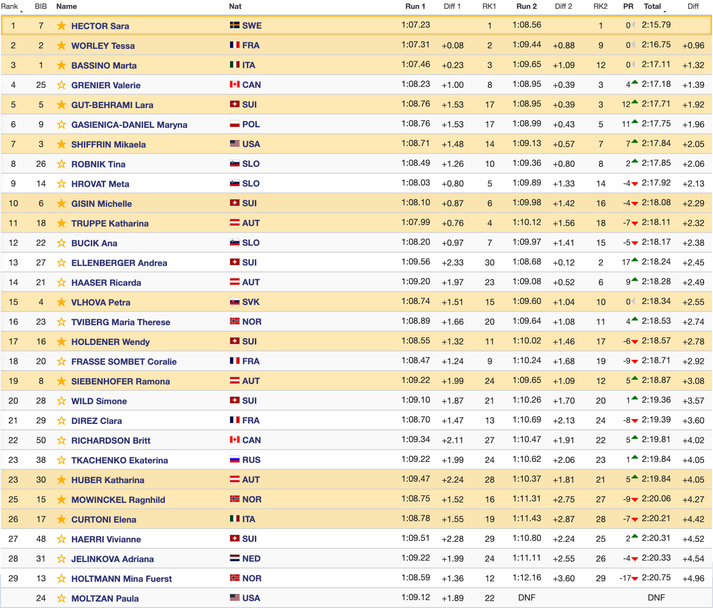The width and height of the screenshot is (713, 608).
Task: Click the Poland flag for Gasienica-Daniel Maryna
Action: coord(234,125)
